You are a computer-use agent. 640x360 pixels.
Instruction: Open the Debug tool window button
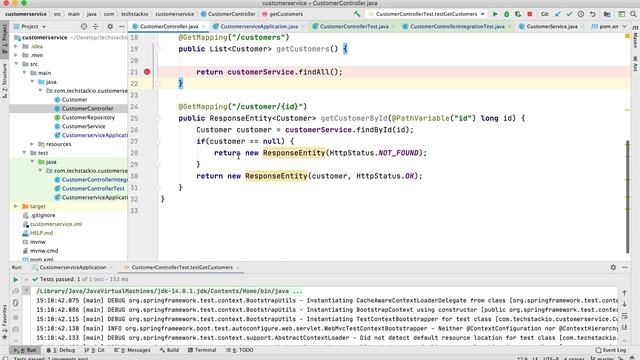pyautogui.click(x=61, y=350)
